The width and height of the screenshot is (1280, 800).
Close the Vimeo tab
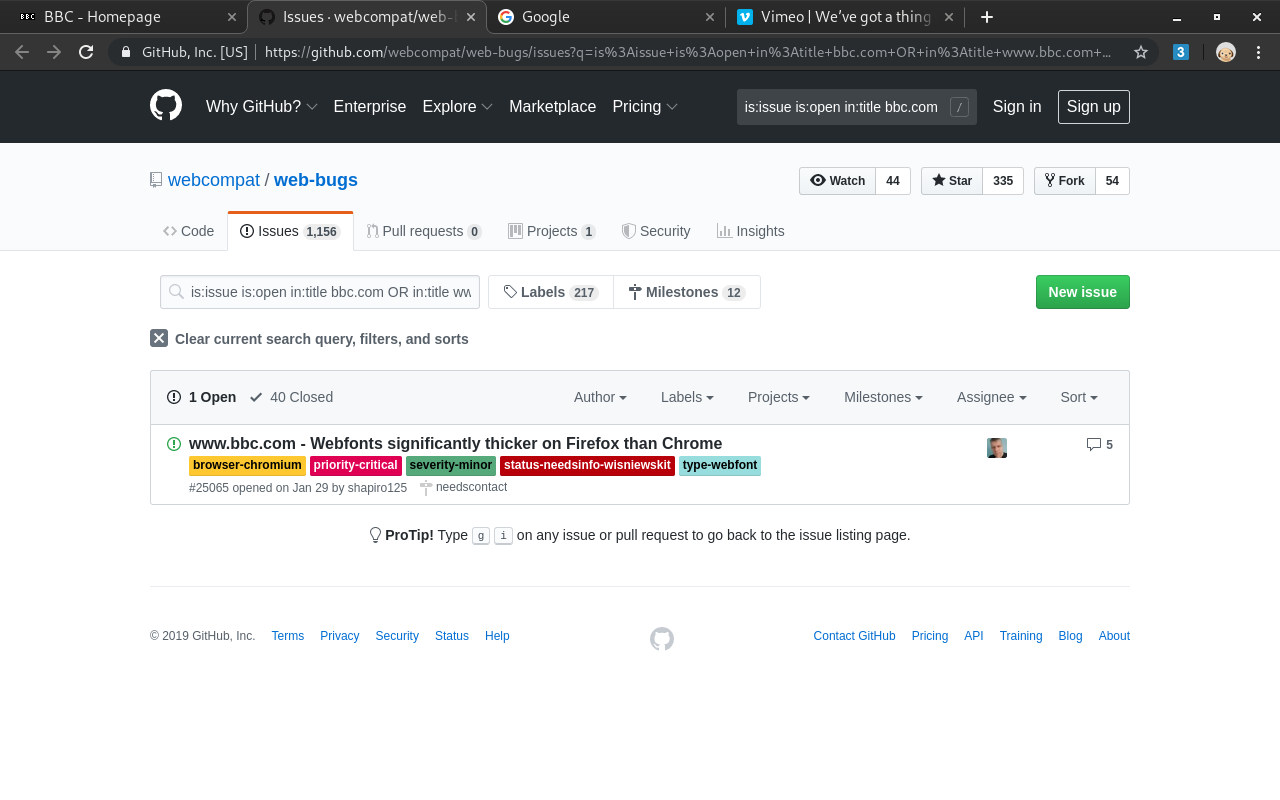pos(949,17)
